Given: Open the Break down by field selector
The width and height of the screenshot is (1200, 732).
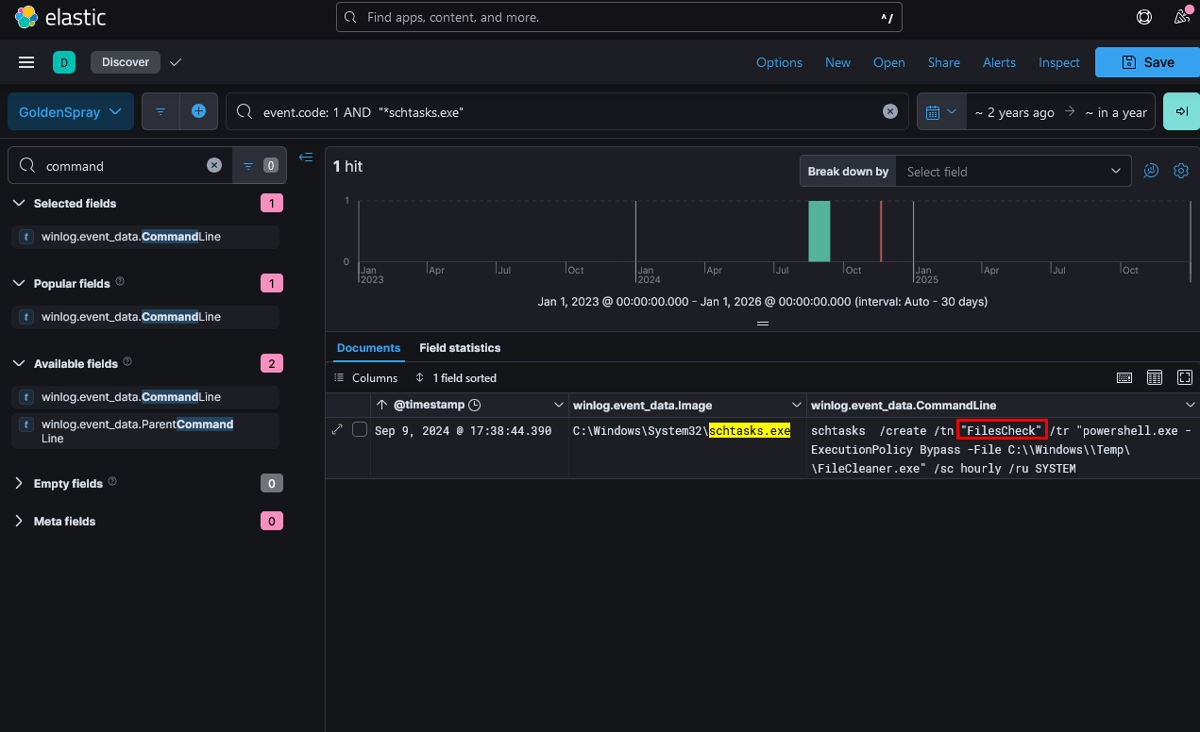Looking at the screenshot, I should (x=1014, y=171).
